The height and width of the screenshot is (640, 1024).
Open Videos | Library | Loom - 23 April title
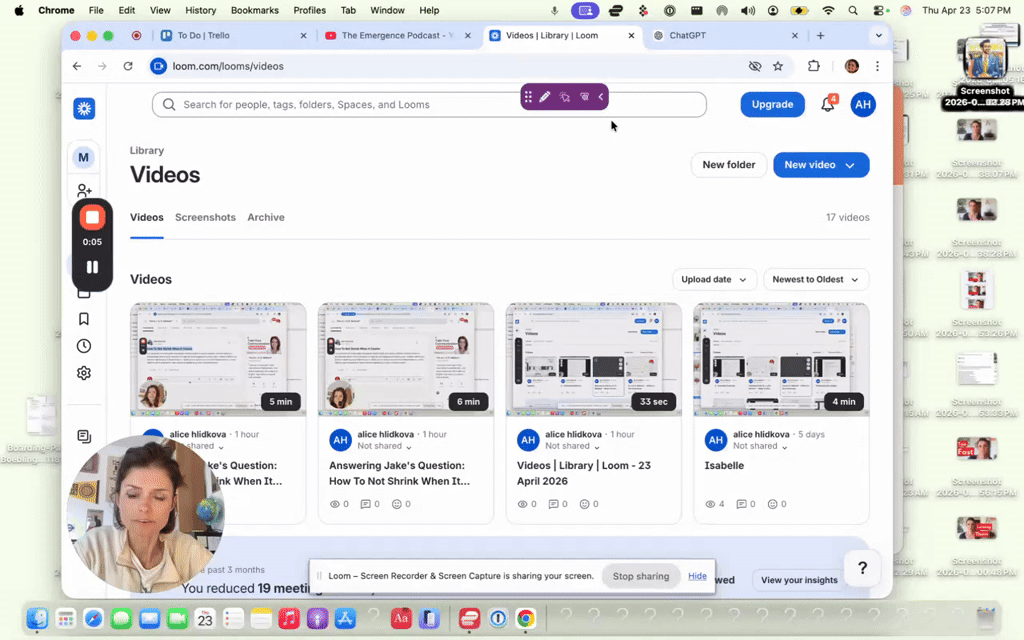point(584,473)
